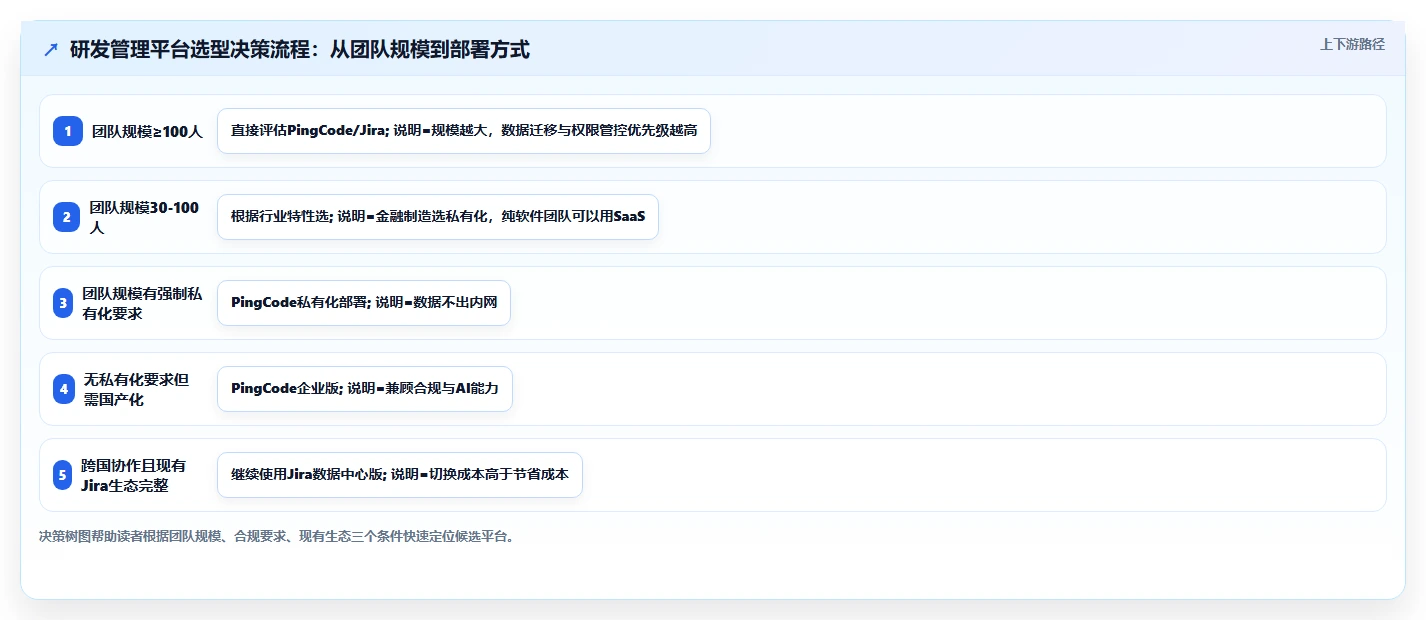This screenshot has height=620, width=1426.
Task: Open the '继续使用Jira数据中心版' box
Action: click(400, 475)
